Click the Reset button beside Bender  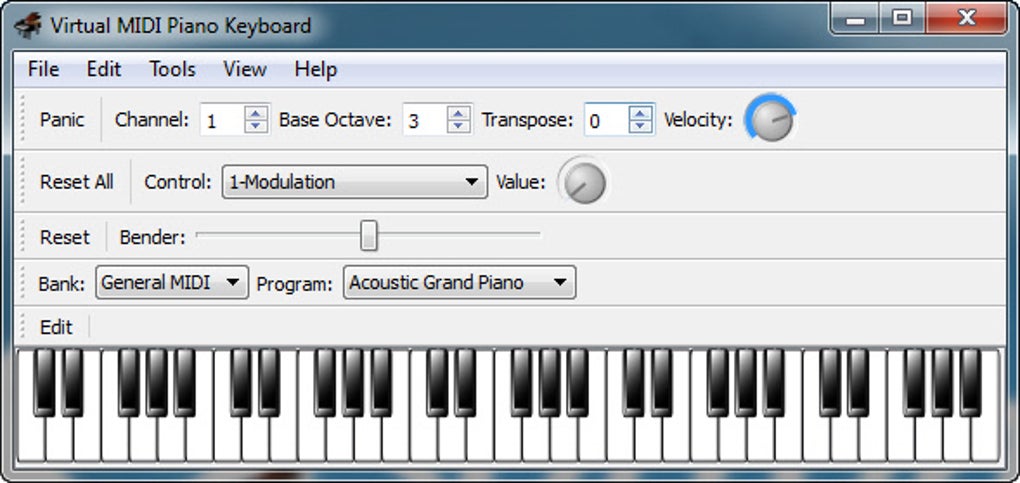[x=64, y=237]
